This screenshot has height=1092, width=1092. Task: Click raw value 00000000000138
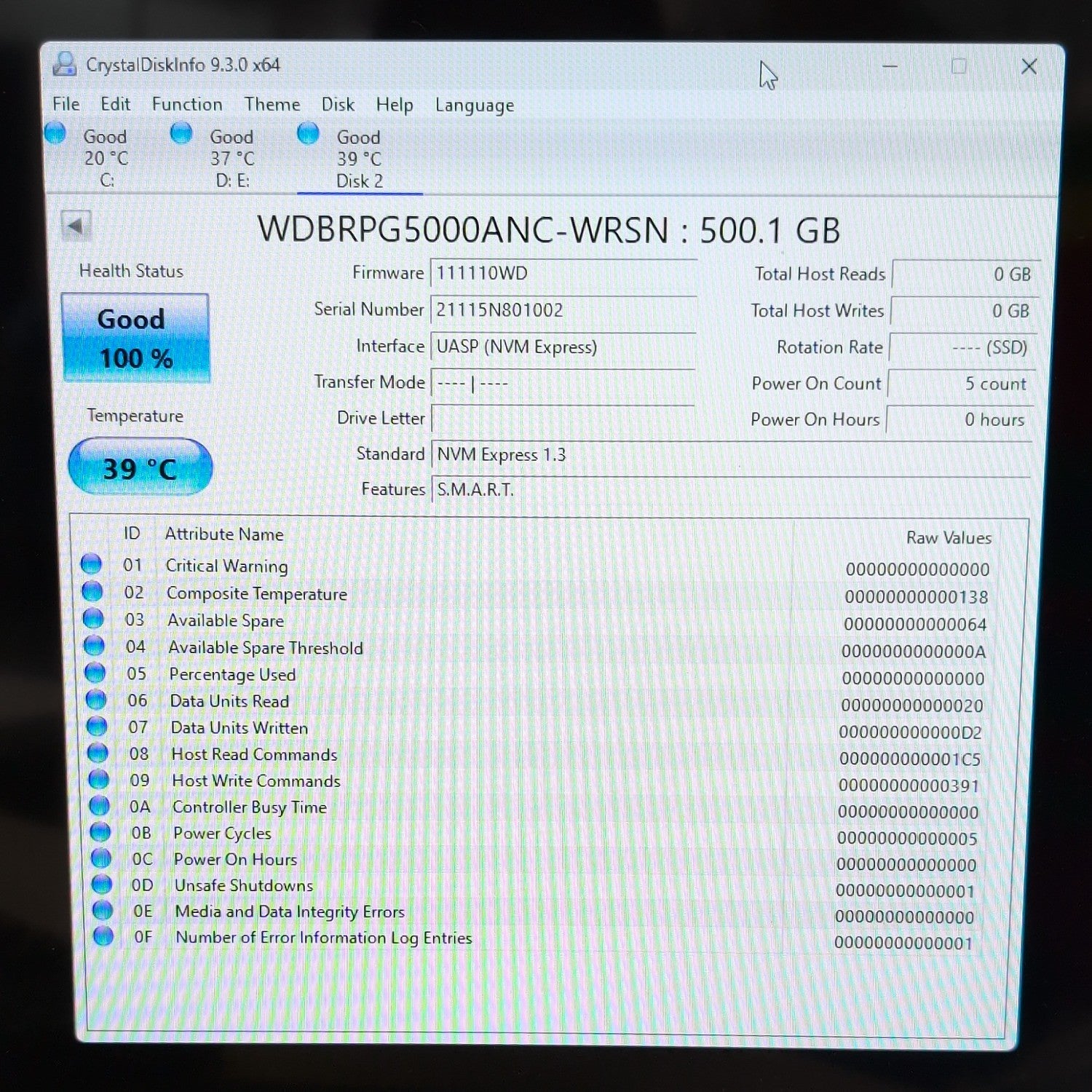[x=917, y=598]
